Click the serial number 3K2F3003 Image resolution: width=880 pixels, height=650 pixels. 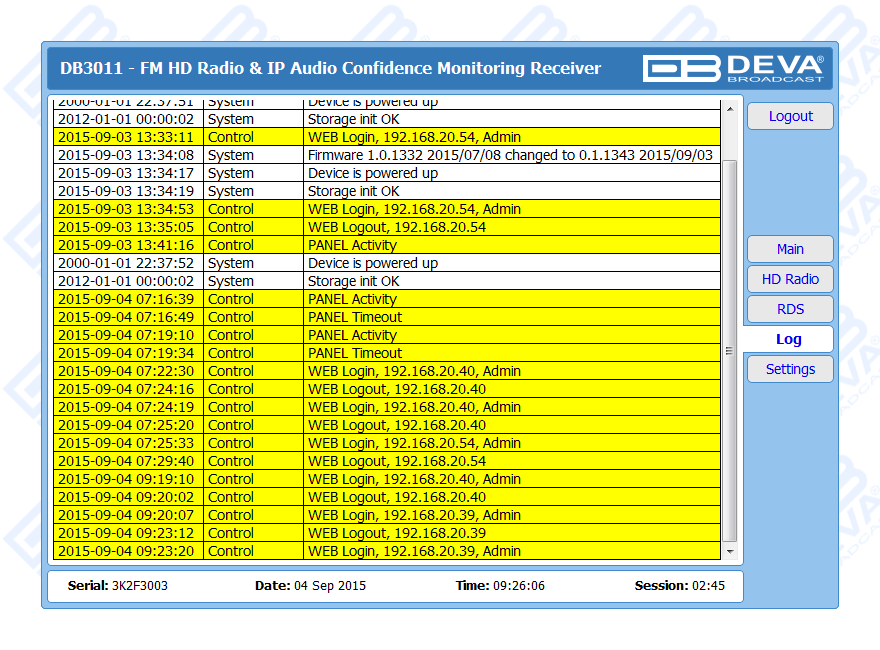click(x=139, y=586)
